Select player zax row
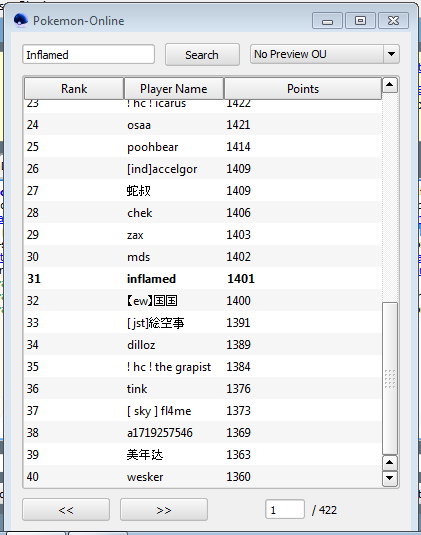The width and height of the screenshot is (421, 535). click(x=203, y=235)
